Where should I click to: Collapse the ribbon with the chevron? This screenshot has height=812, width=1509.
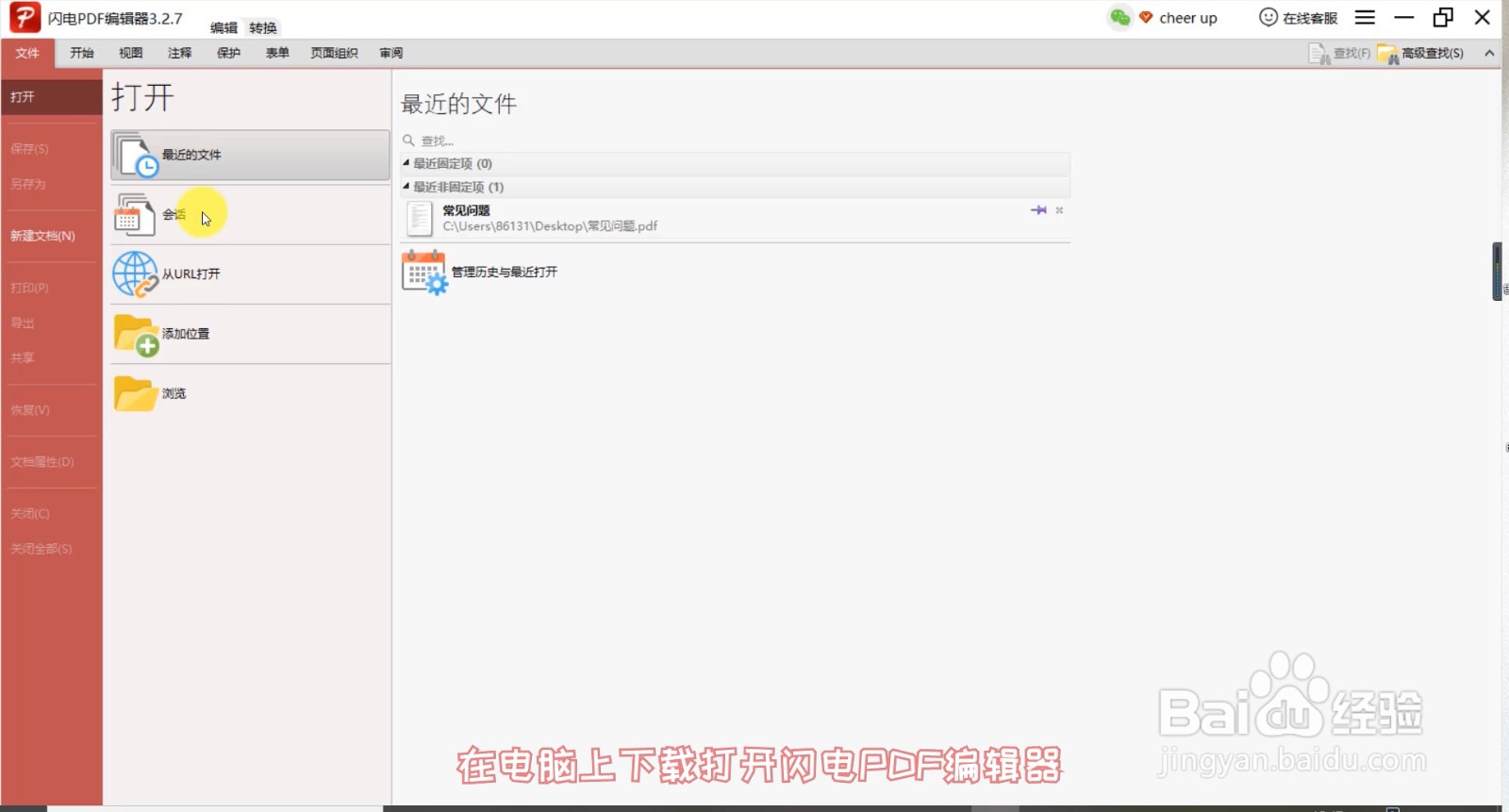point(1489,54)
